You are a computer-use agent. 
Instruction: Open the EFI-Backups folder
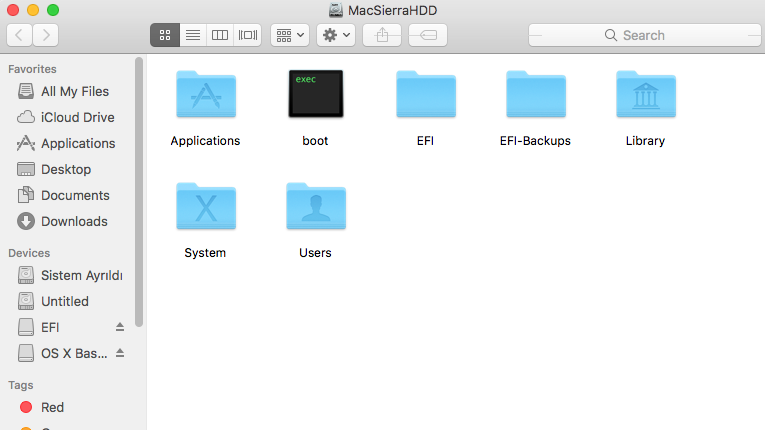point(535,95)
